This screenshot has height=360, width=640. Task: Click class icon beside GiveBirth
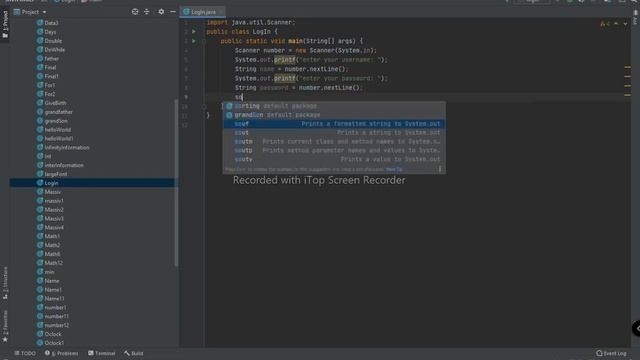point(40,102)
